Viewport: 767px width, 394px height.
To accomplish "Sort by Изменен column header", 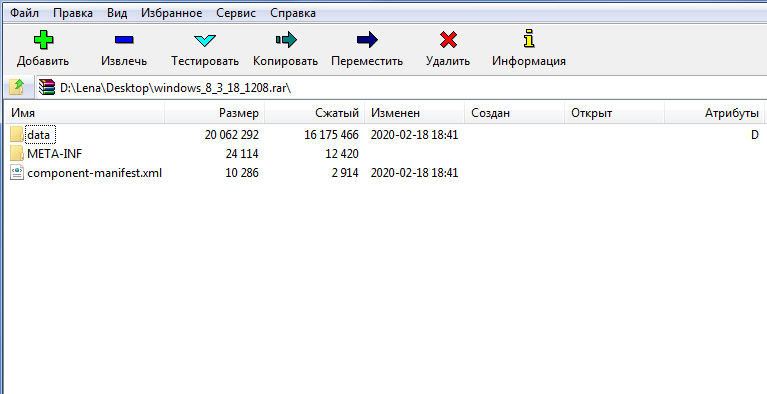I will click(x=414, y=113).
